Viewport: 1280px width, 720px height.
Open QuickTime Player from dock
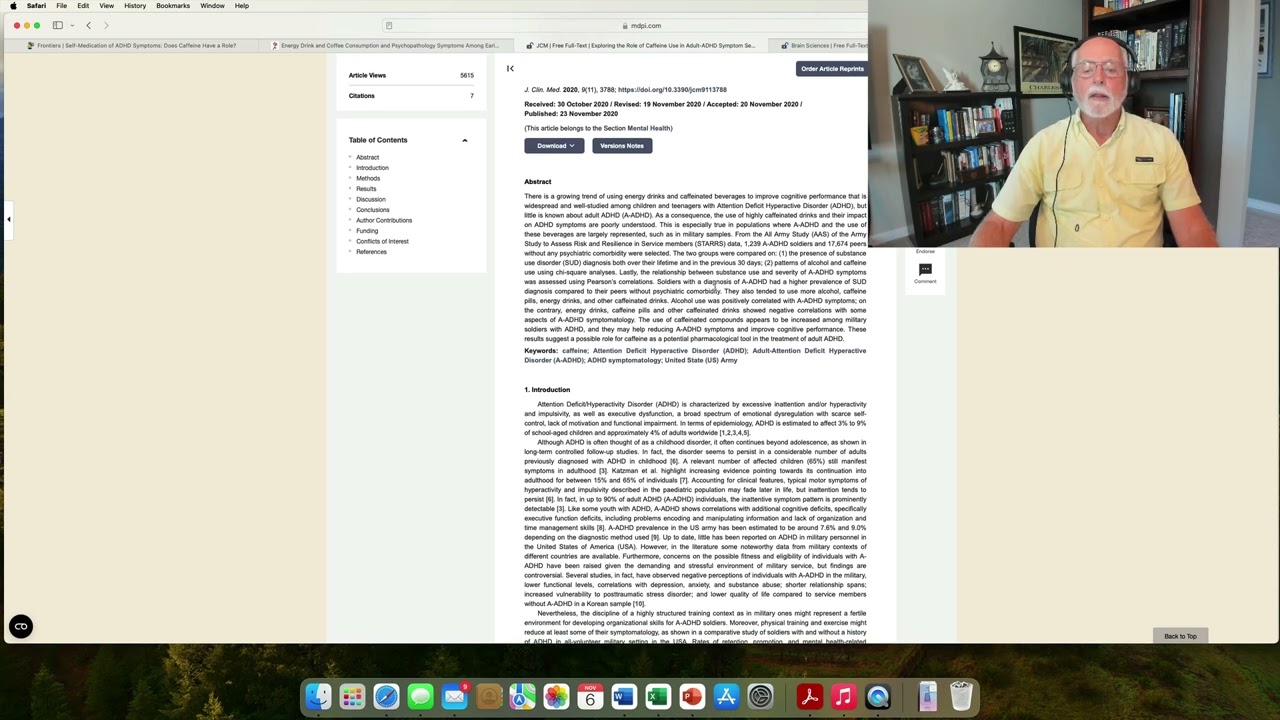click(x=878, y=696)
